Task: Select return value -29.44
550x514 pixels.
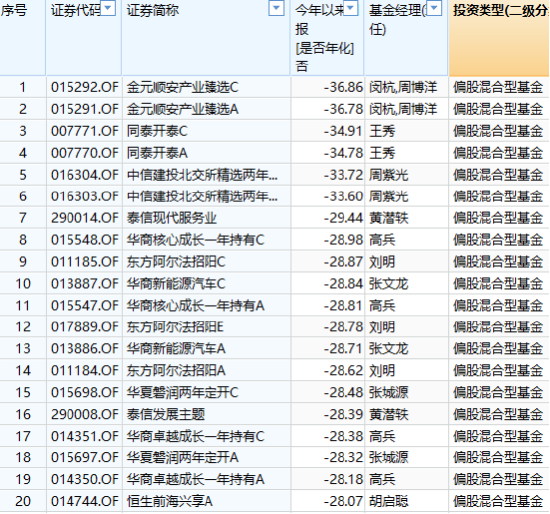Action: click(x=343, y=218)
